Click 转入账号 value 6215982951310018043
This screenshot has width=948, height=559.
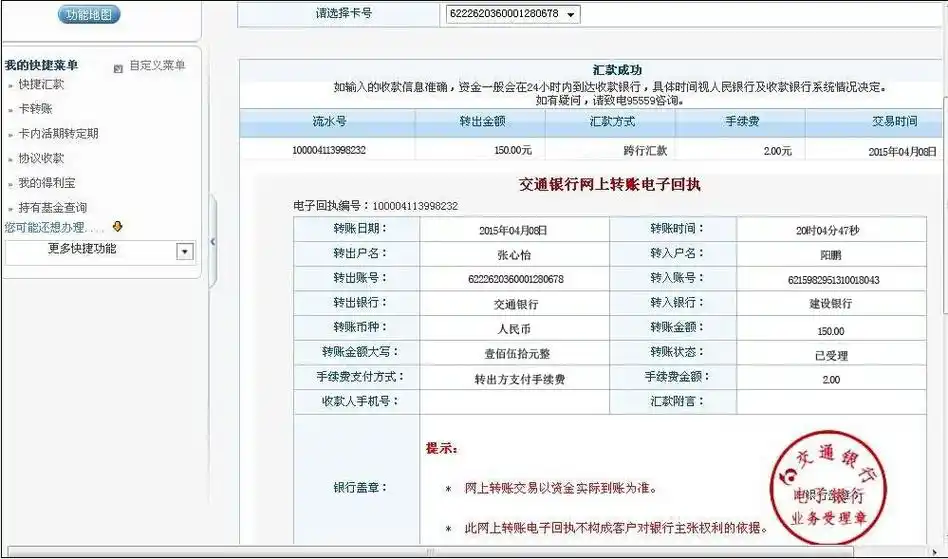[834, 280]
